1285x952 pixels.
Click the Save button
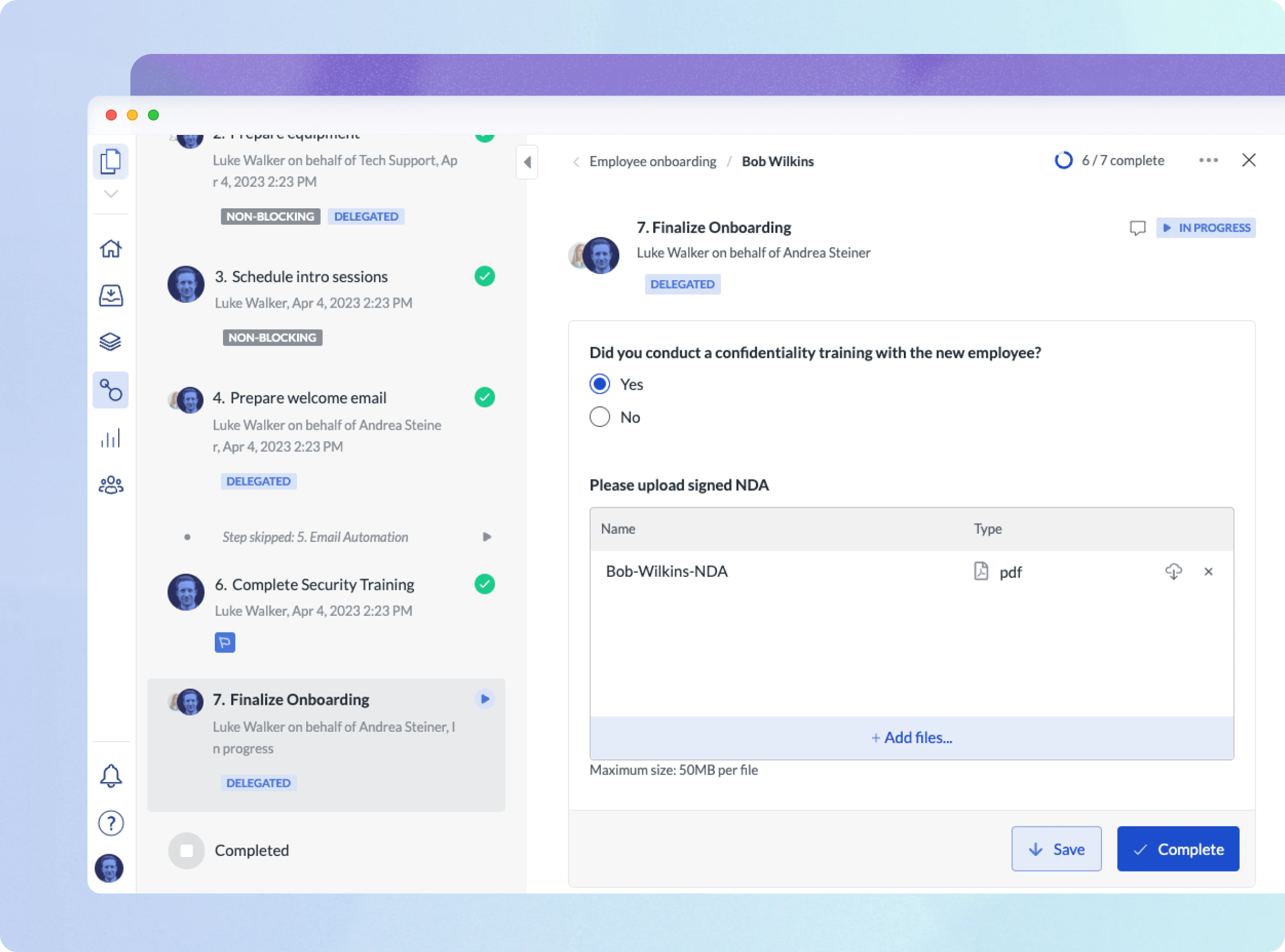[1056, 849]
